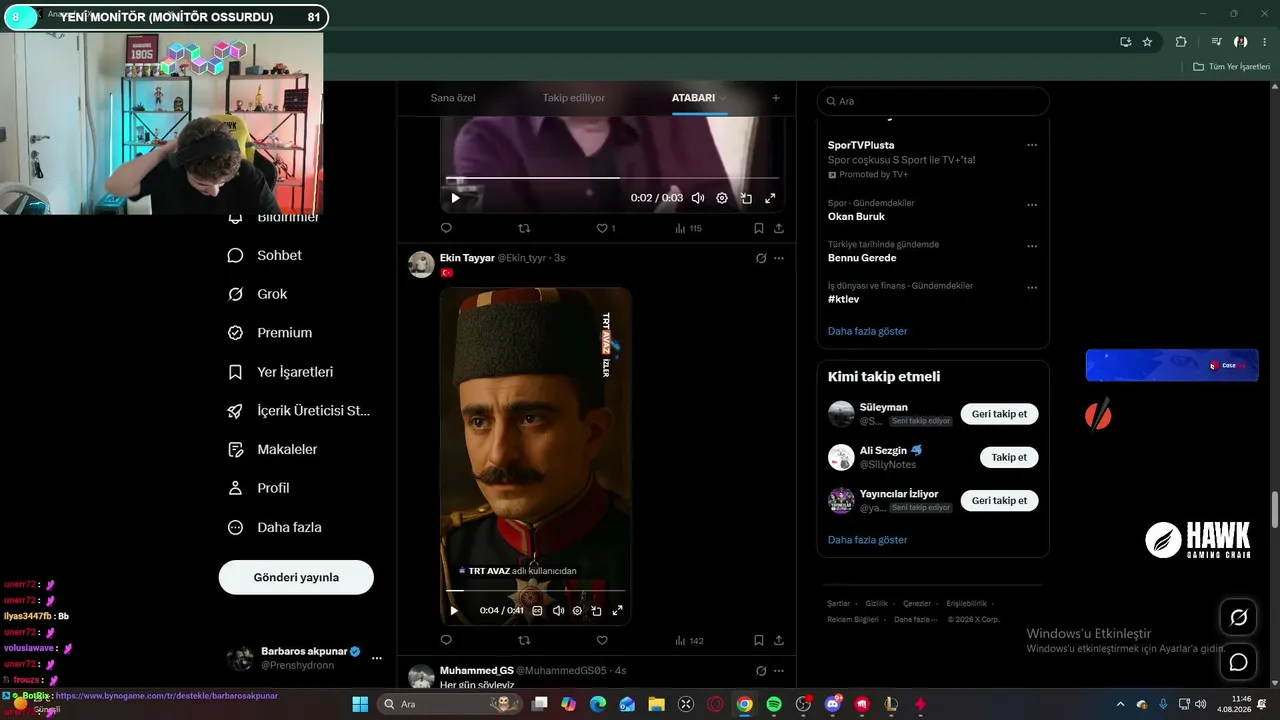Screen dimensions: 1280x720
Task: Ask Grok about Muhammed_GS's post
Action: point(761,670)
